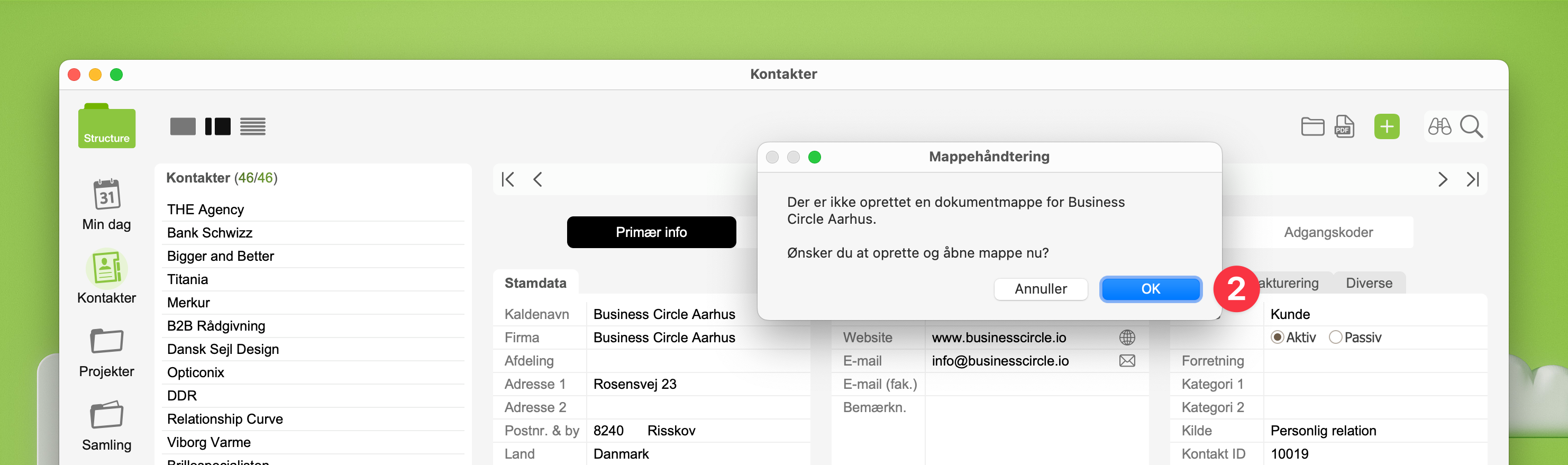The image size is (1568, 465).
Task: Open the Adgangskoder tab
Action: [x=1328, y=233]
